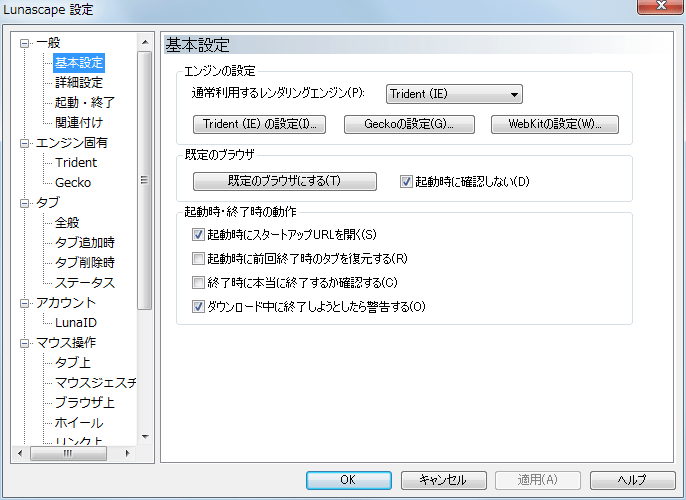The image size is (686, 500).
Task: Select 基本設定 in the tree
Action: [79, 63]
